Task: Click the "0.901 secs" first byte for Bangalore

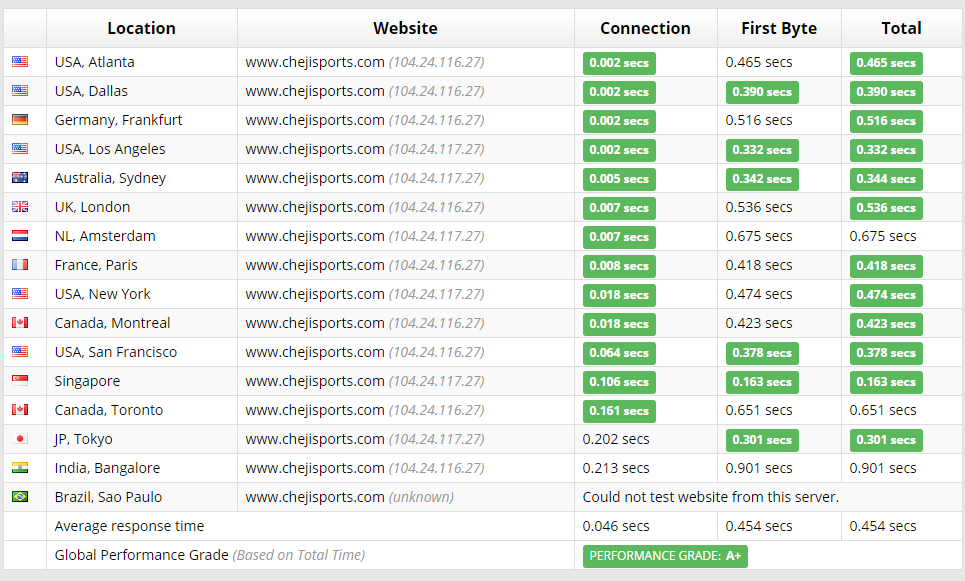Action: tap(759, 468)
